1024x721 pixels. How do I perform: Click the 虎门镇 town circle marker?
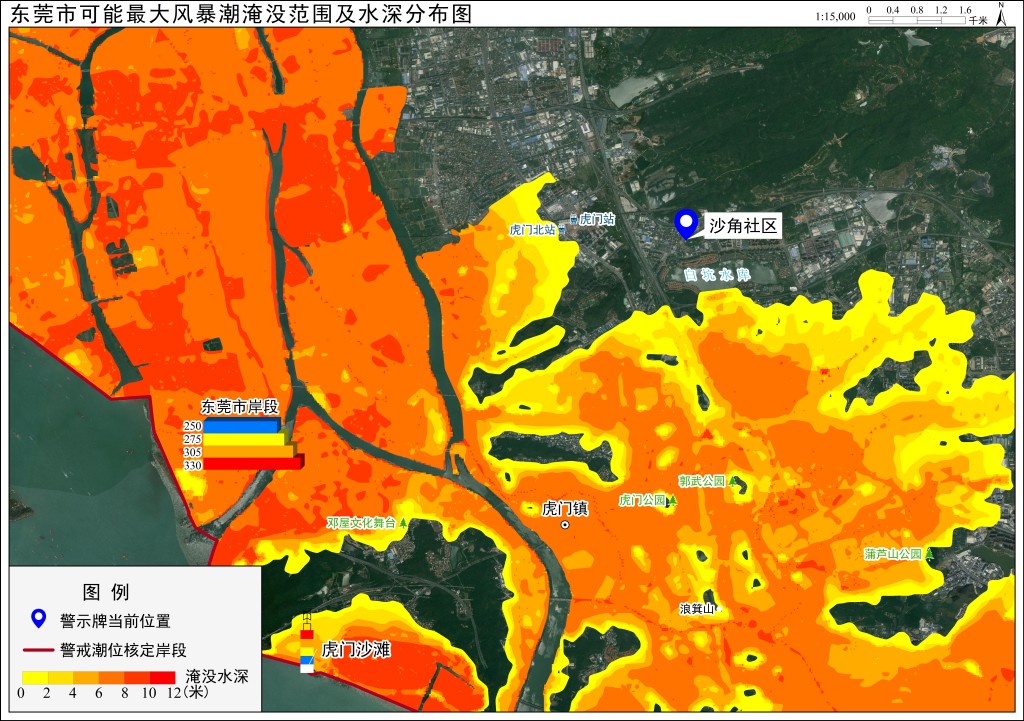(565, 524)
